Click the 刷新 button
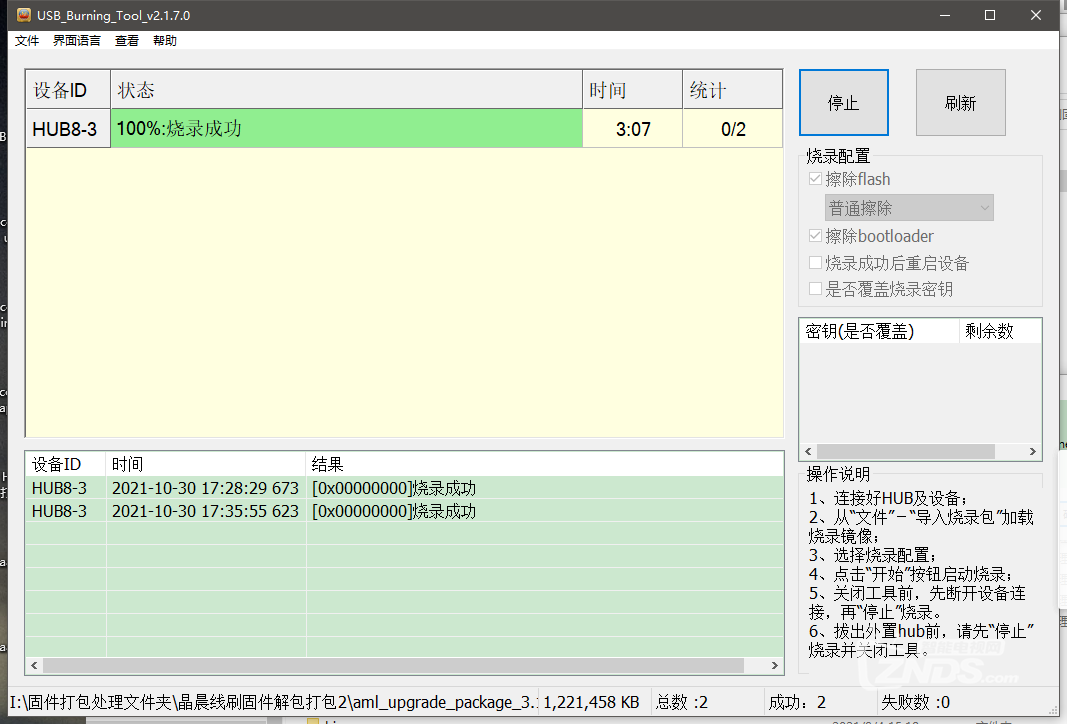Screen dimensions: 1067x724 [x=960, y=103]
